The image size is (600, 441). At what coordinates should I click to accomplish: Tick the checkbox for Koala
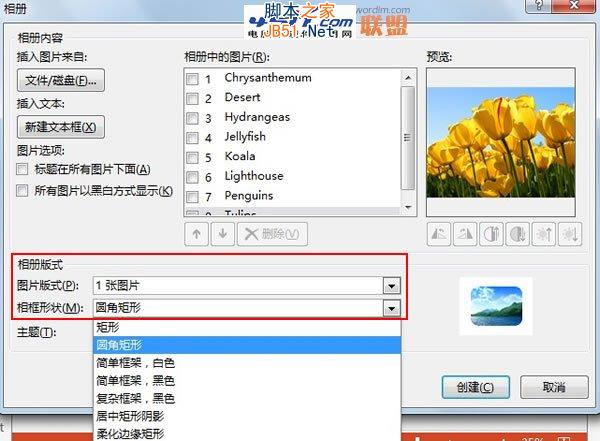tap(192, 157)
